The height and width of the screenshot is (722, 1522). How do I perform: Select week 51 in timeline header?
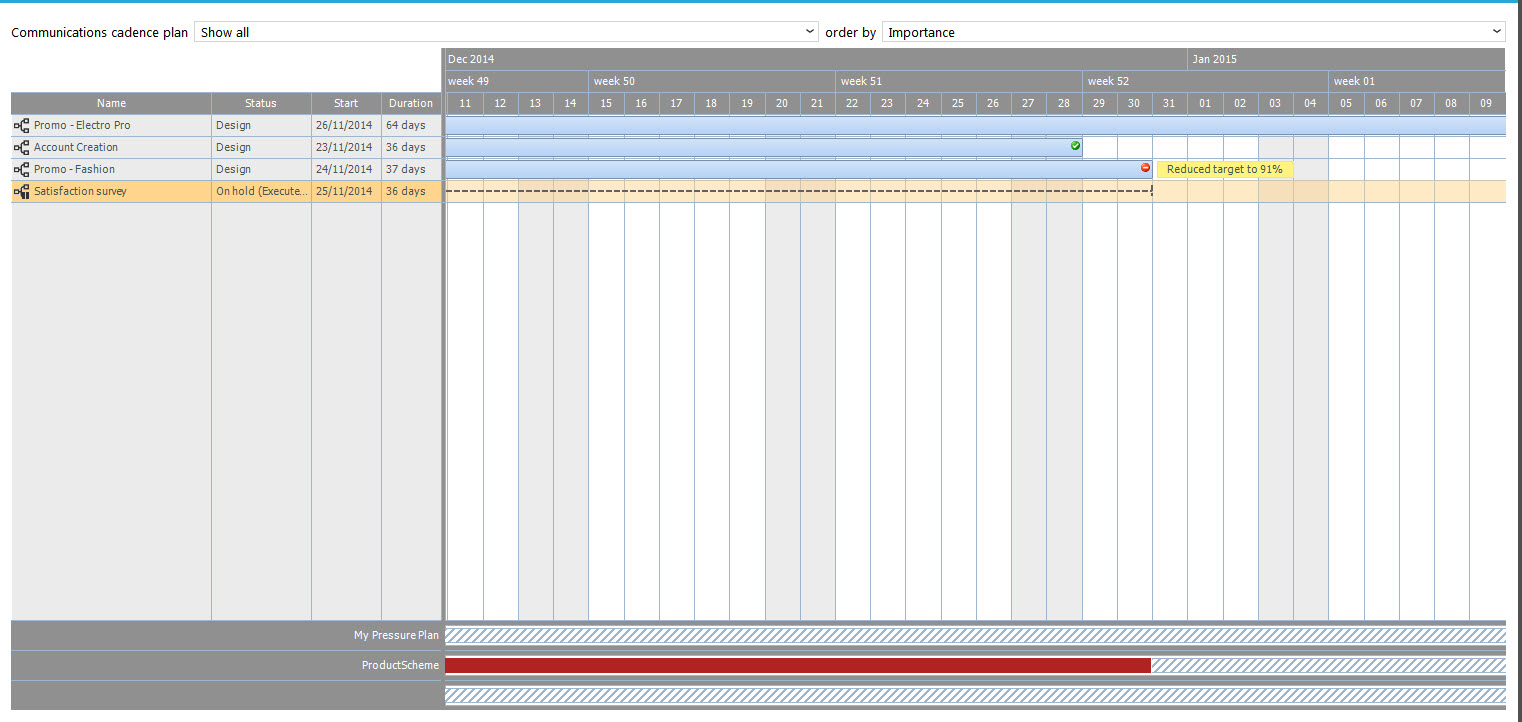[958, 81]
